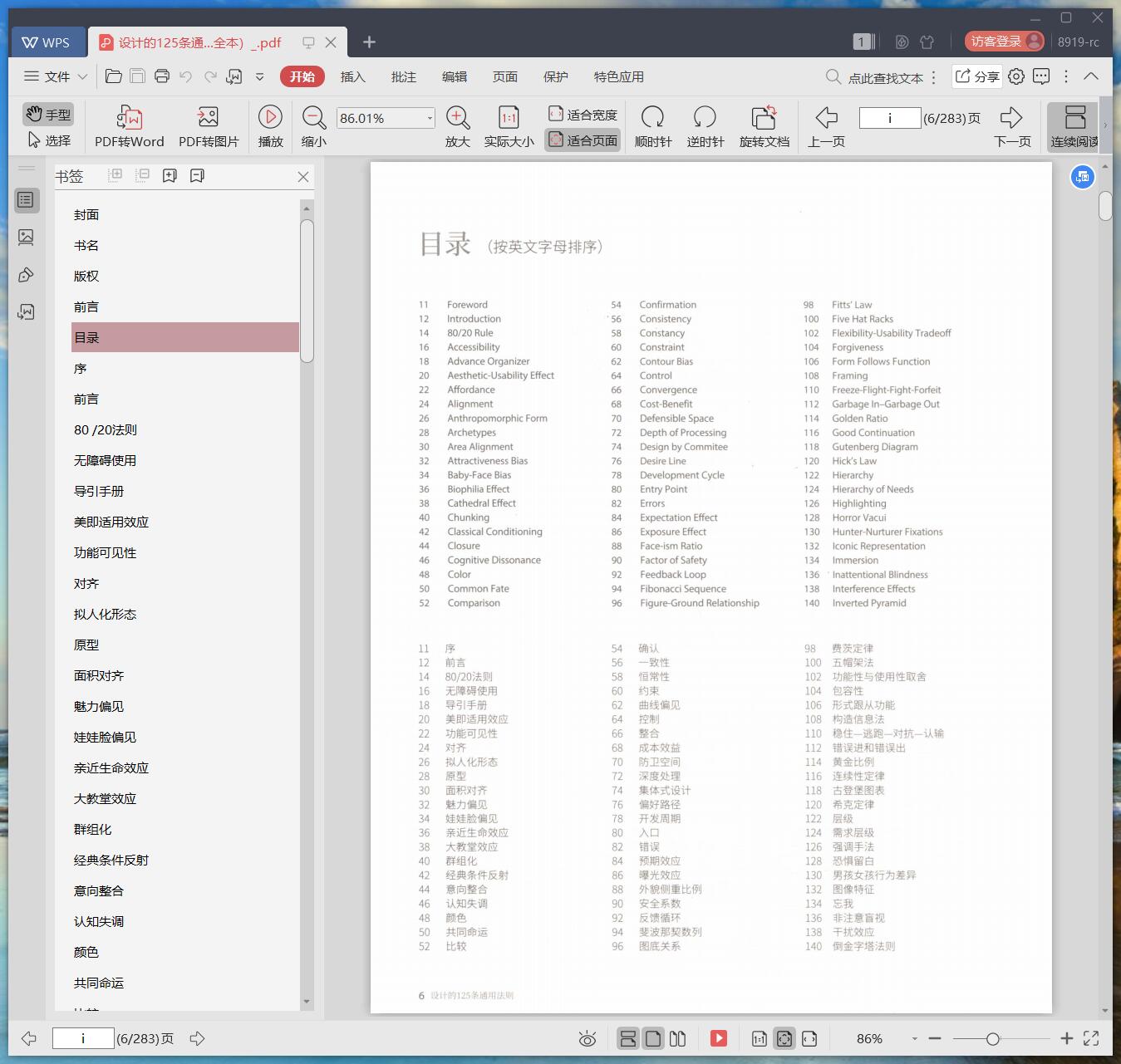Open the 特色应用 ribbon tab

618,76
